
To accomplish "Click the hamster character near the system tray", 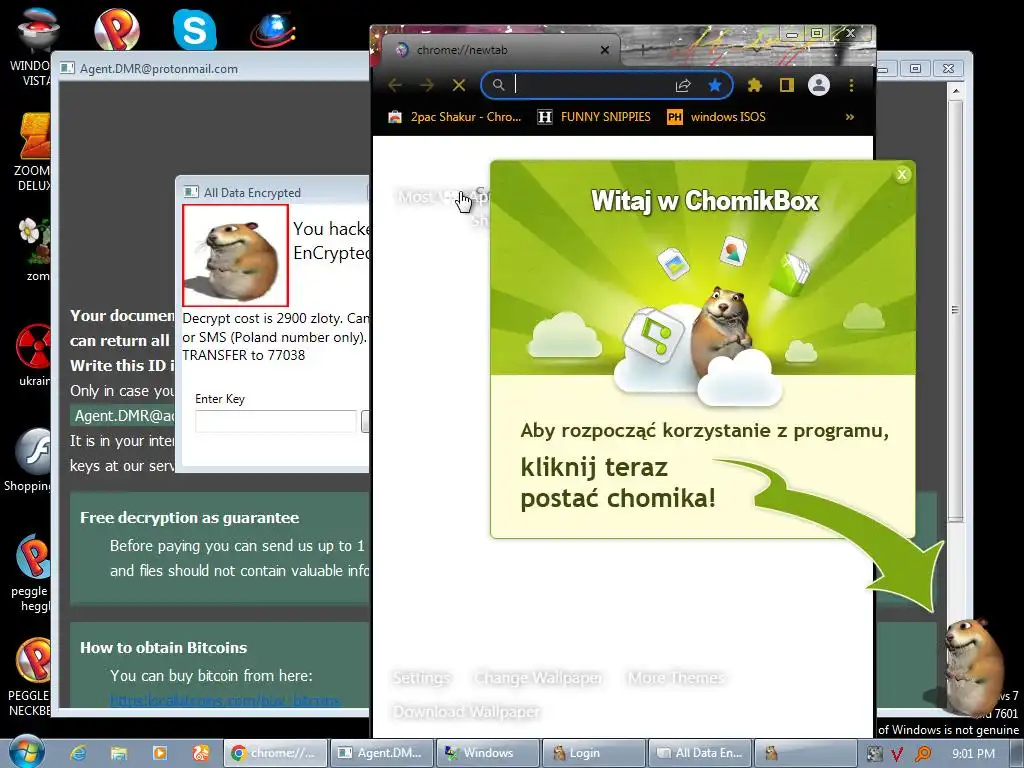I will [973, 666].
